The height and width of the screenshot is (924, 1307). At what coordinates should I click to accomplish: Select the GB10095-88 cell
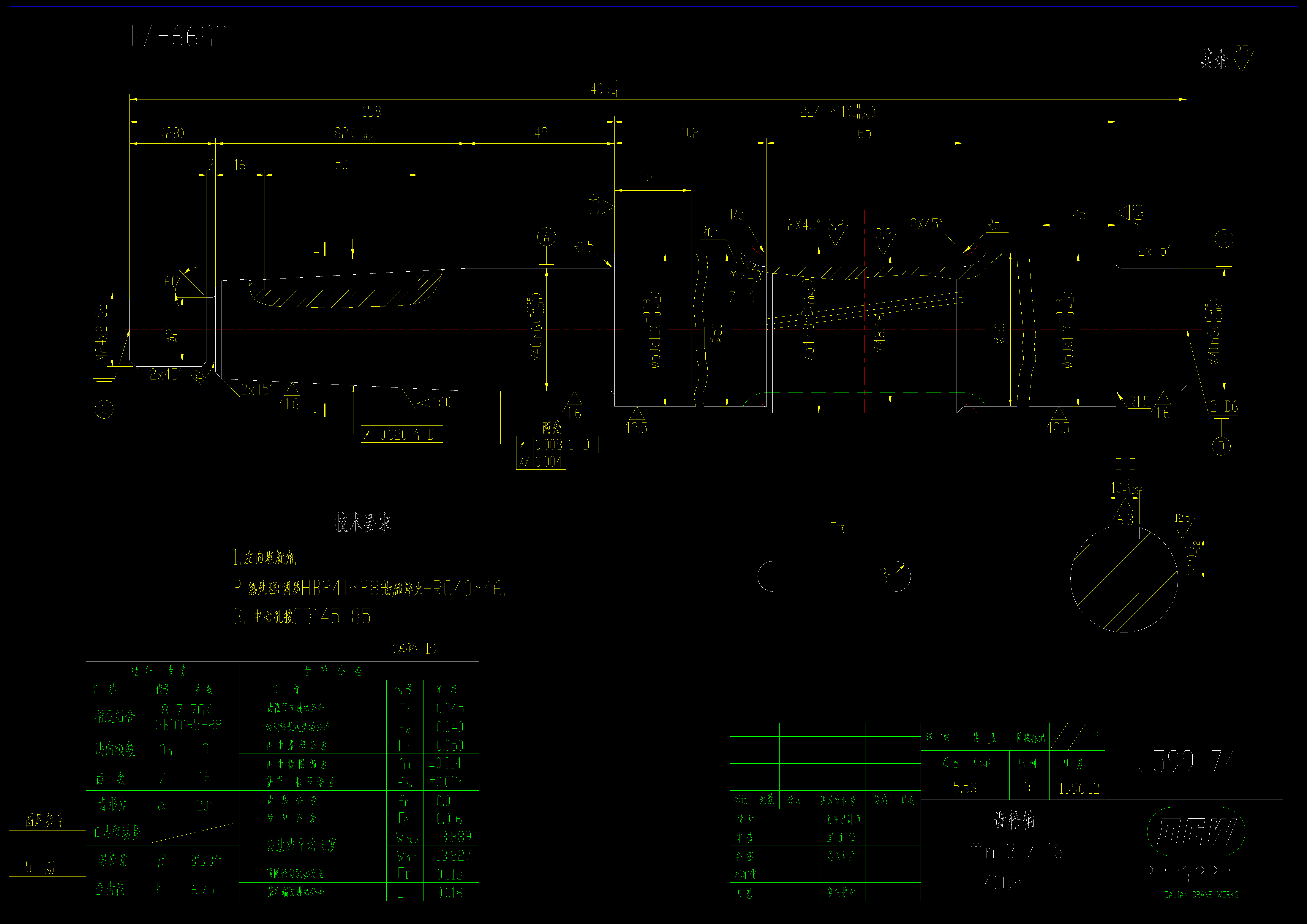click(x=188, y=725)
